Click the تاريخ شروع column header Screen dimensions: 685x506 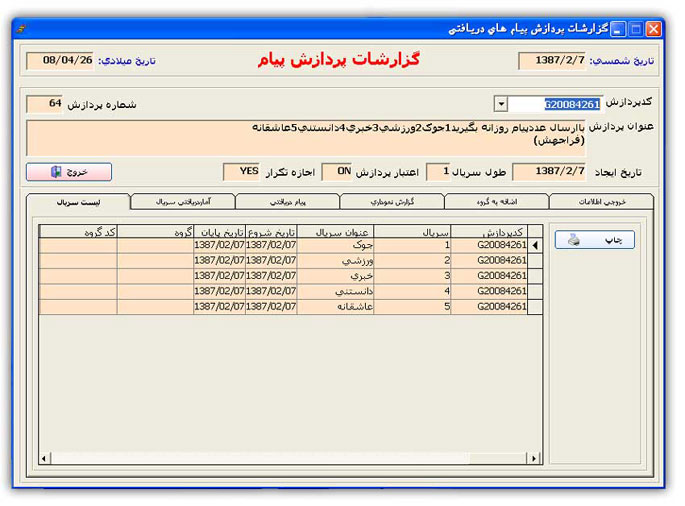coord(271,232)
